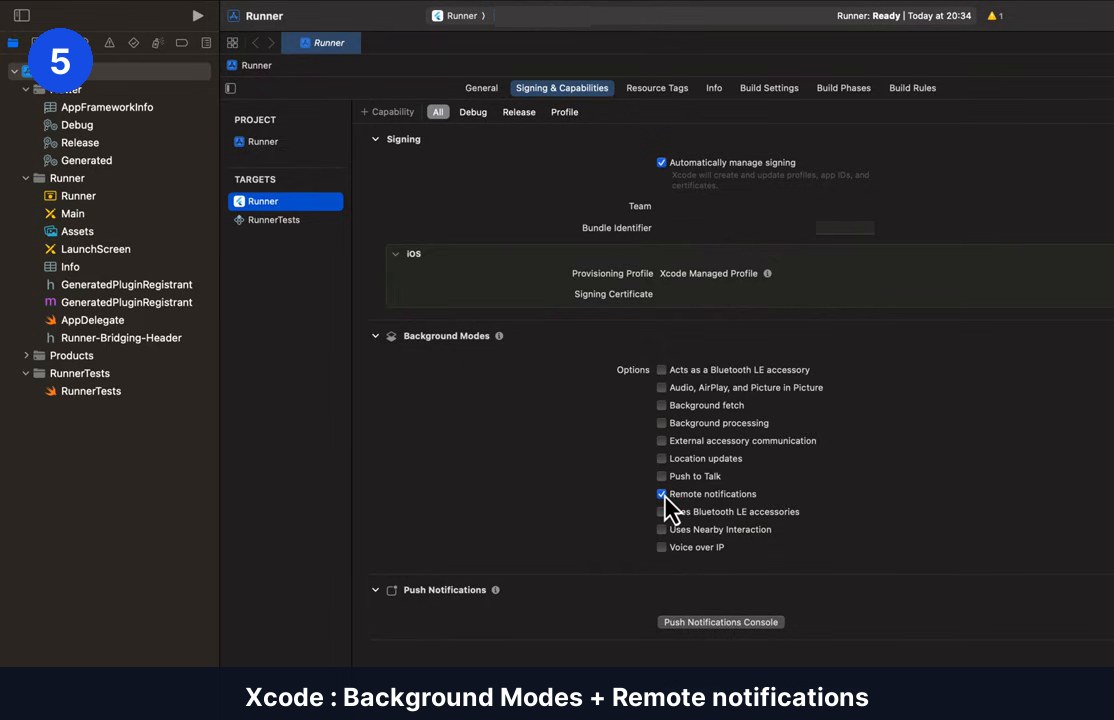
Task: Enable Push to Talk mode
Action: 661,476
